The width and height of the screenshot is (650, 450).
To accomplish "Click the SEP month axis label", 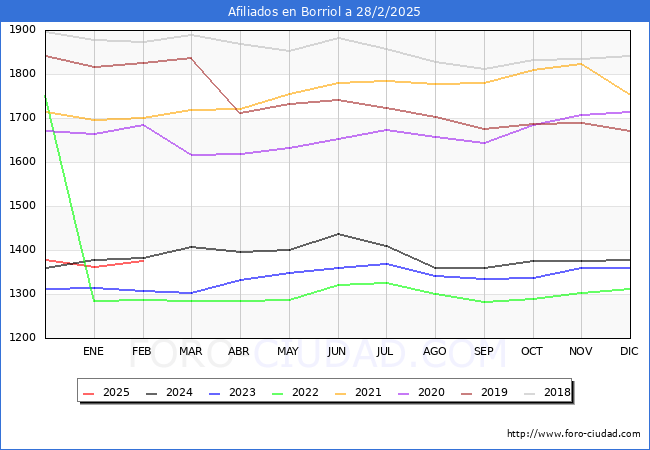I will pos(483,351).
